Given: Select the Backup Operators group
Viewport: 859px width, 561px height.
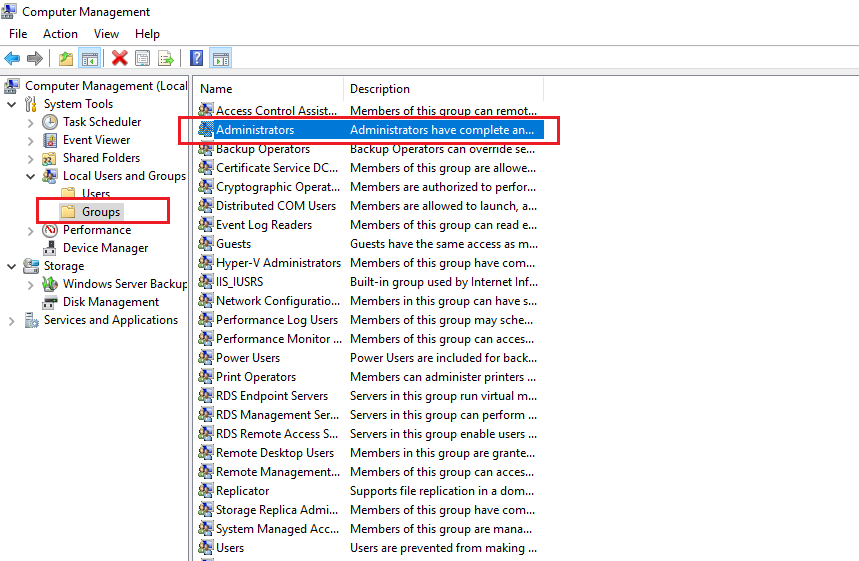Looking at the screenshot, I should point(263,149).
